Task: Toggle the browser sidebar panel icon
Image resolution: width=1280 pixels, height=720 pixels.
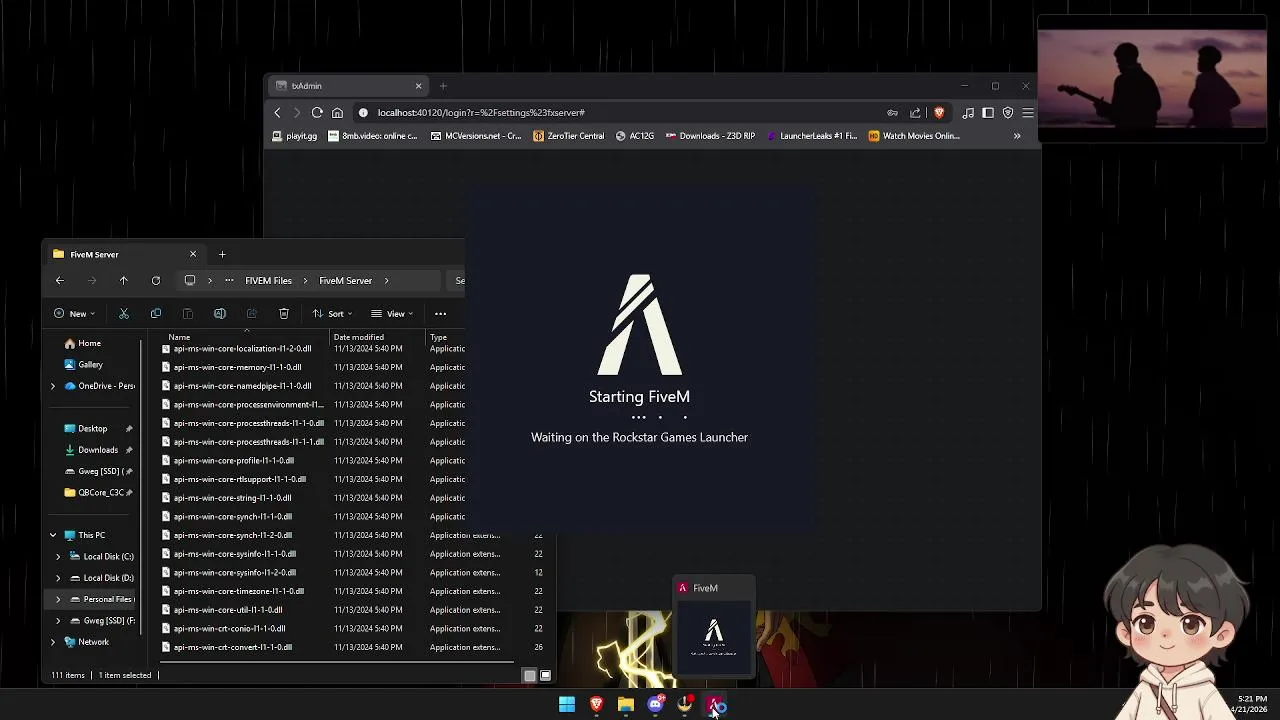Action: [x=988, y=113]
